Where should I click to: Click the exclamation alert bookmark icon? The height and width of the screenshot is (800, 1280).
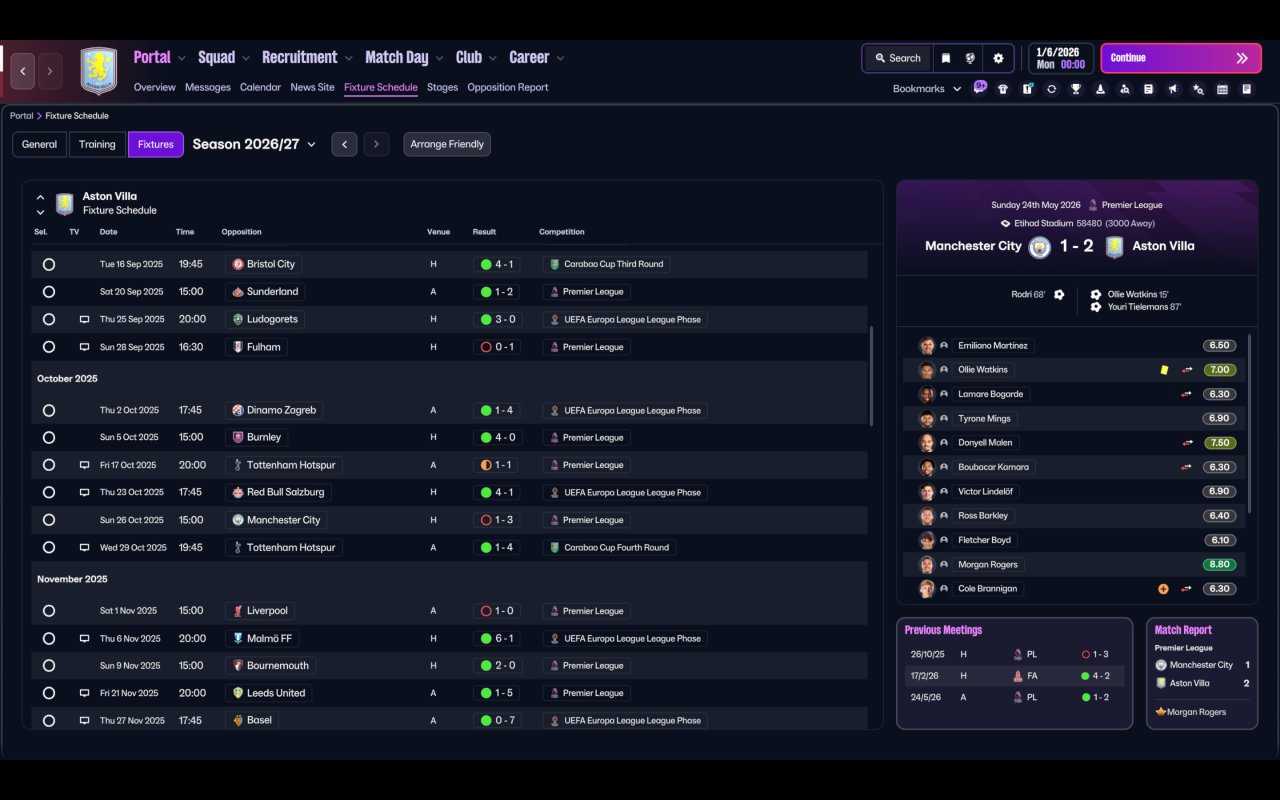[1027, 89]
